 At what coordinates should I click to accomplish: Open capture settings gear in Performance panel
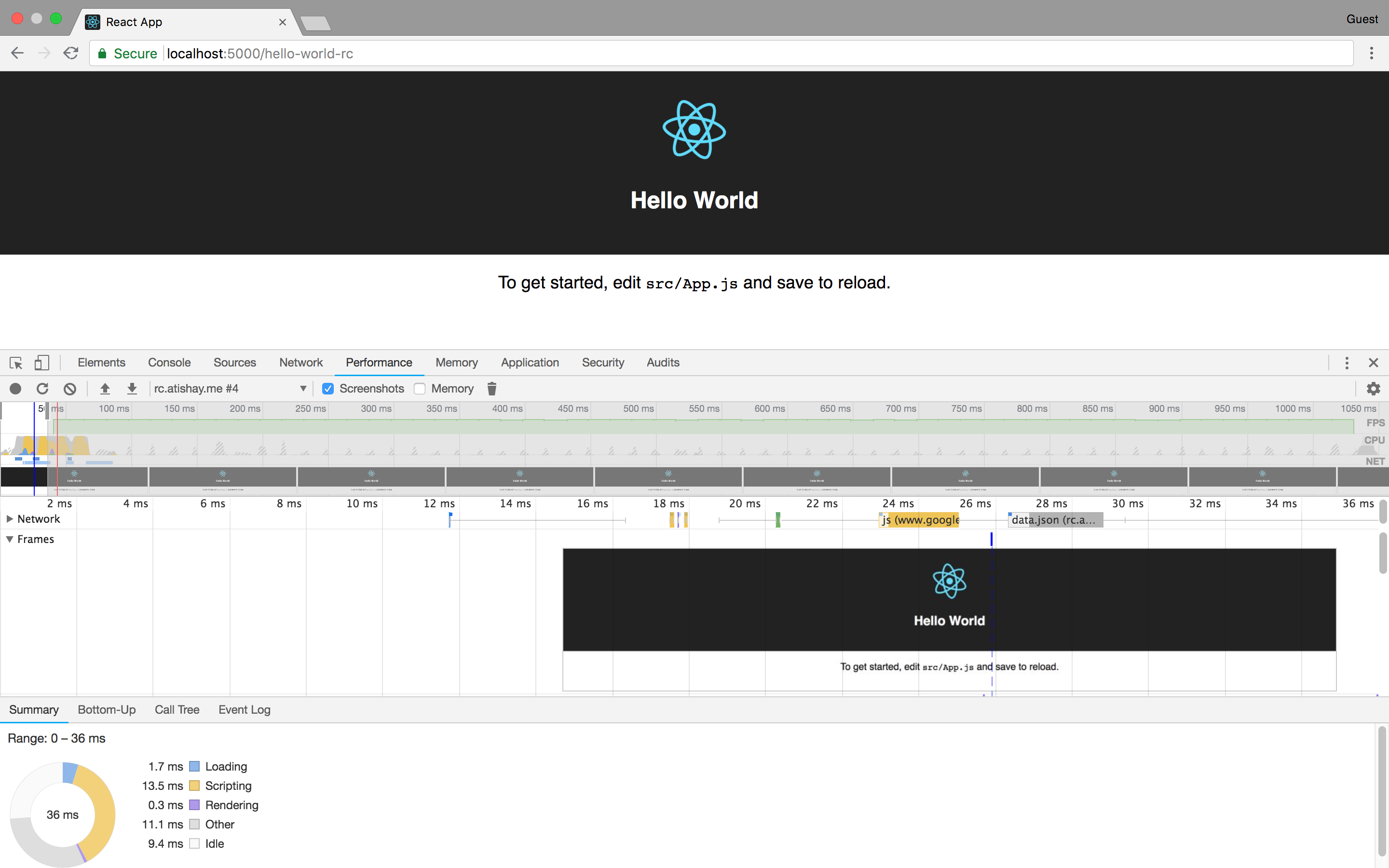1373,389
